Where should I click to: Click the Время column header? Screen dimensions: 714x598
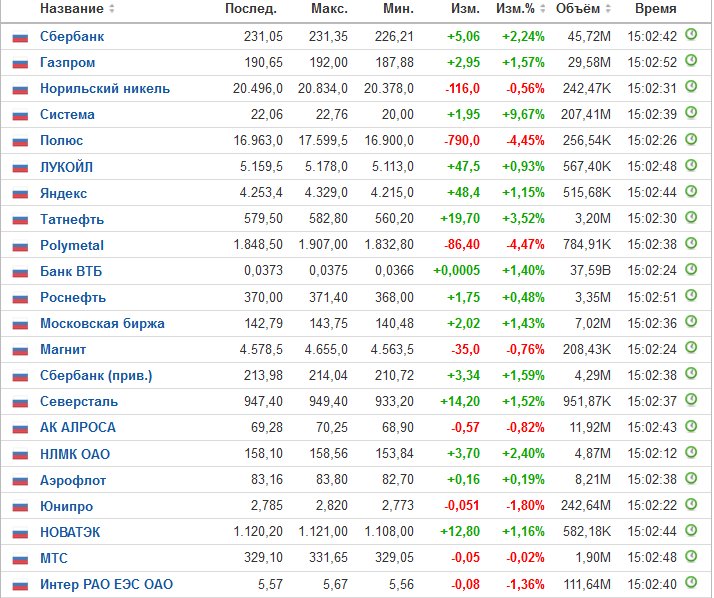655,9
